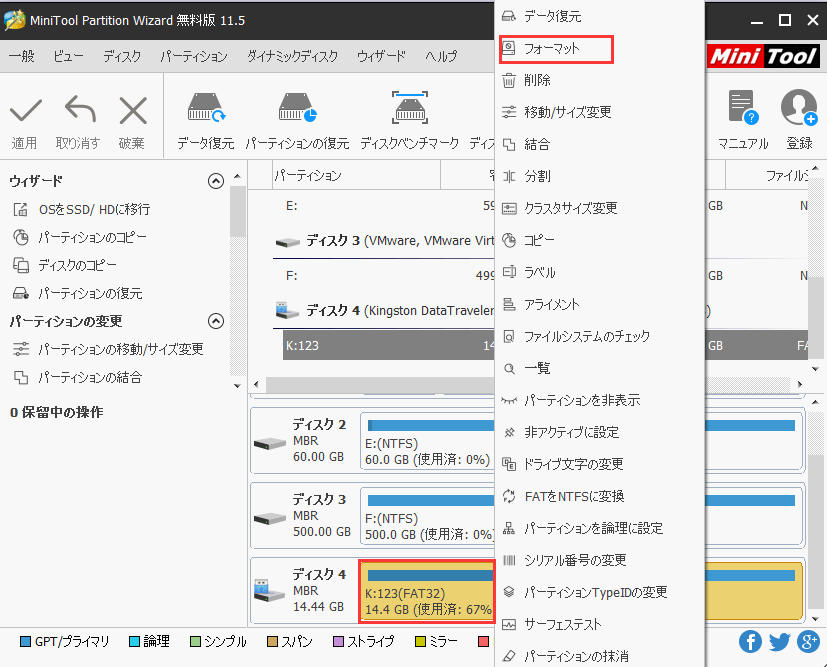This screenshot has height=667, width=827.
Task: Choose ドライブ文字の変更 in context menu
Action: click(x=600, y=464)
